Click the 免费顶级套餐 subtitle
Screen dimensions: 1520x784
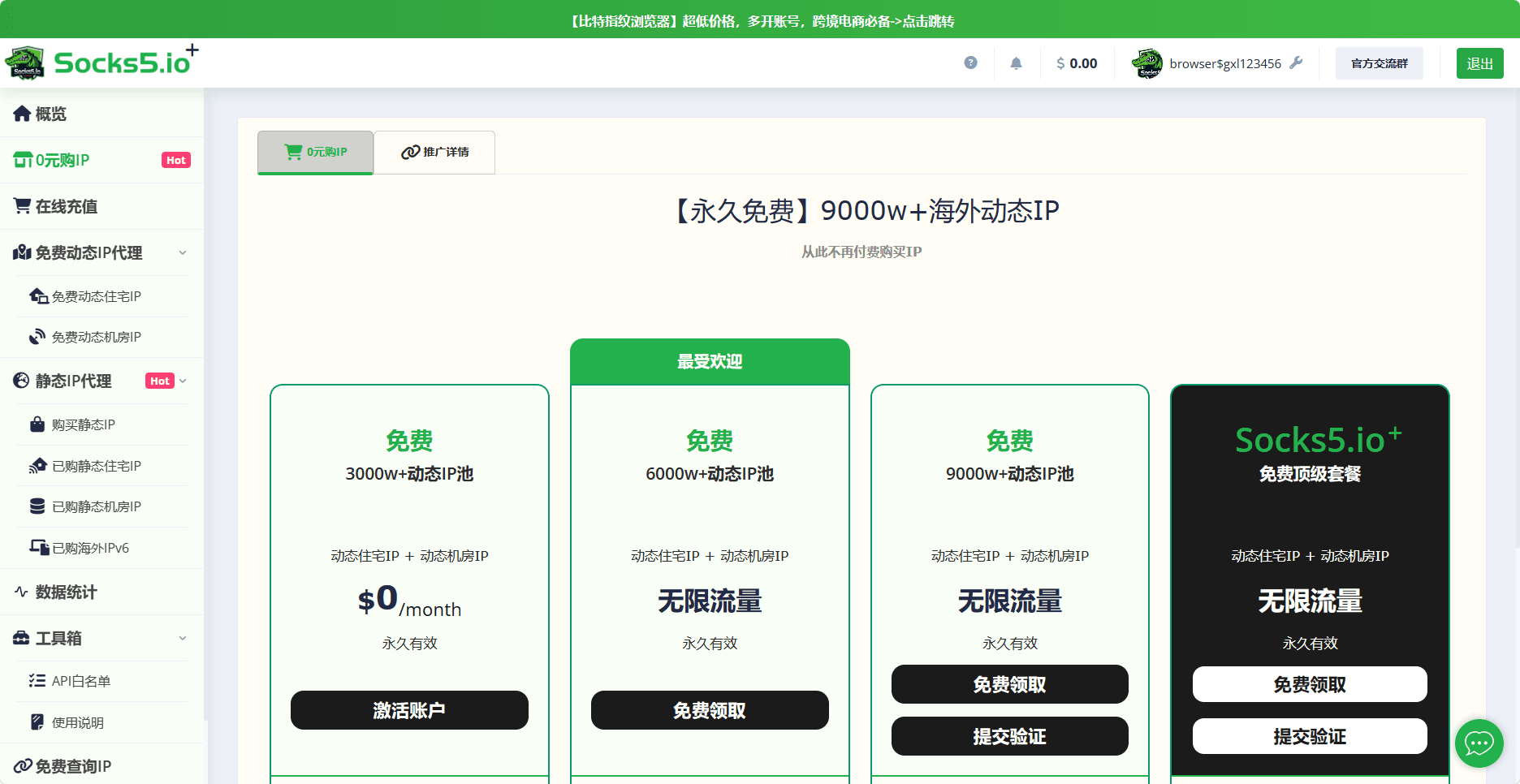[x=1310, y=474]
